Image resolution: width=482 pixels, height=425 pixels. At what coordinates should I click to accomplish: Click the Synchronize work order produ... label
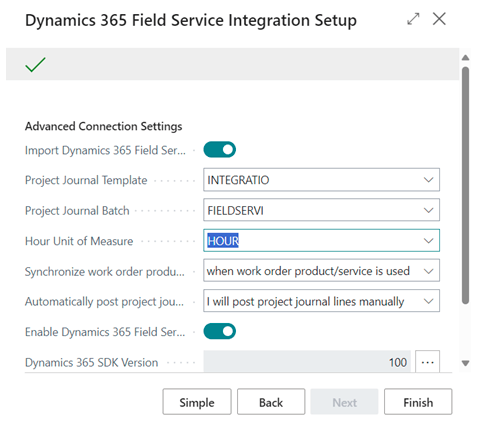tap(105, 272)
